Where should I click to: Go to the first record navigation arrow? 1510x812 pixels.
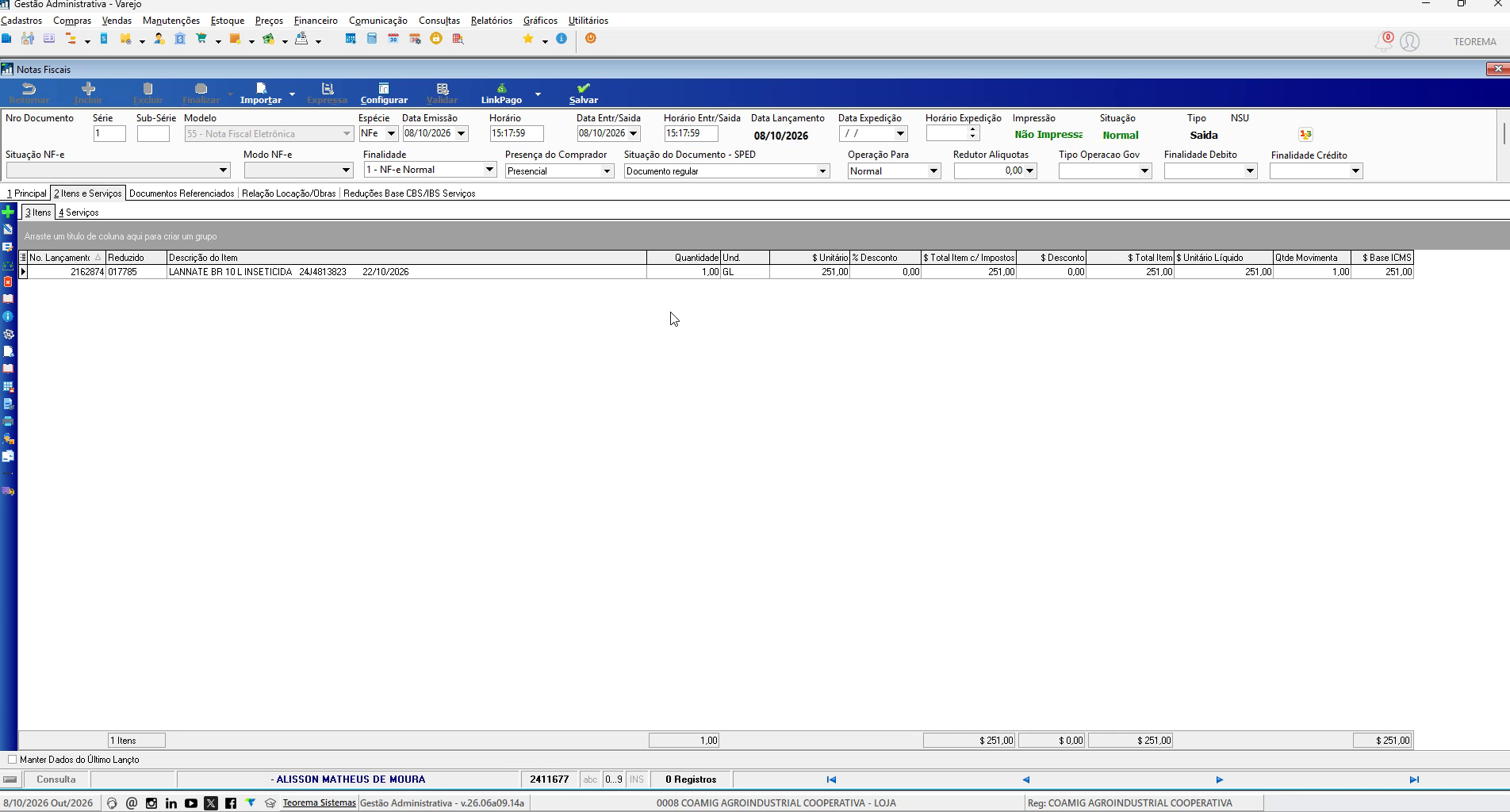831,779
